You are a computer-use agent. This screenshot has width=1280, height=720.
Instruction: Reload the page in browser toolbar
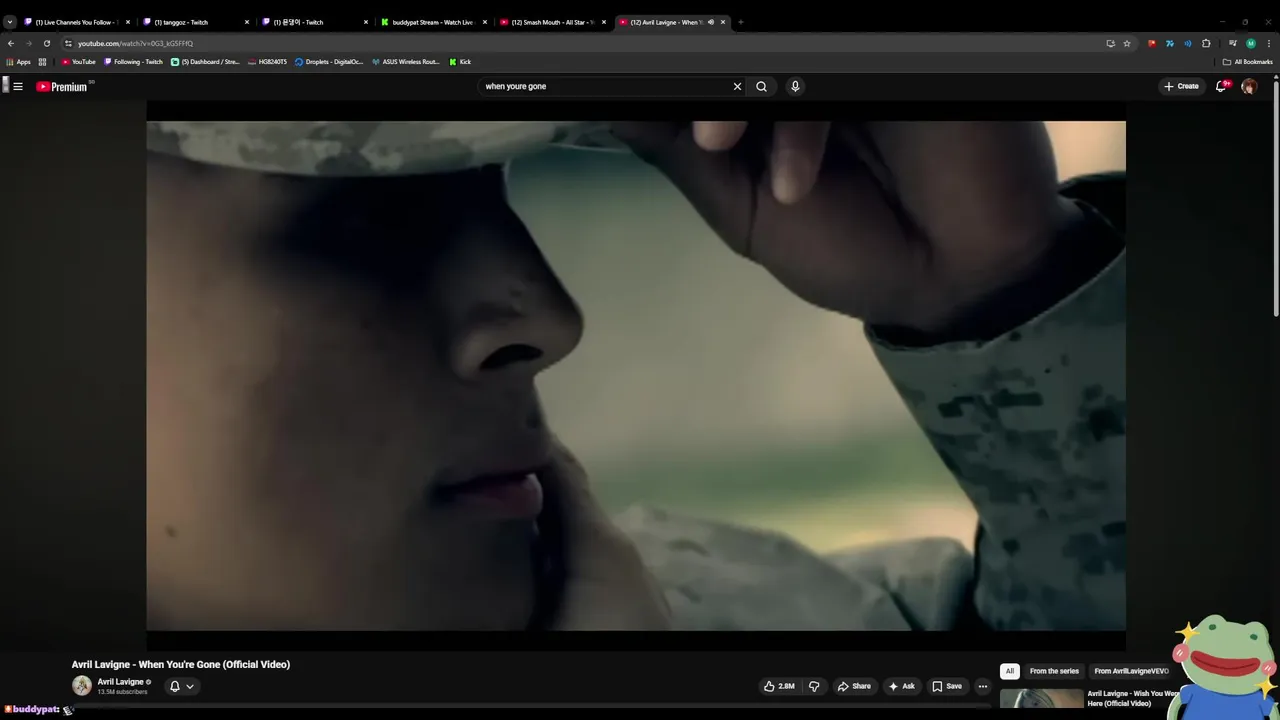click(x=46, y=43)
